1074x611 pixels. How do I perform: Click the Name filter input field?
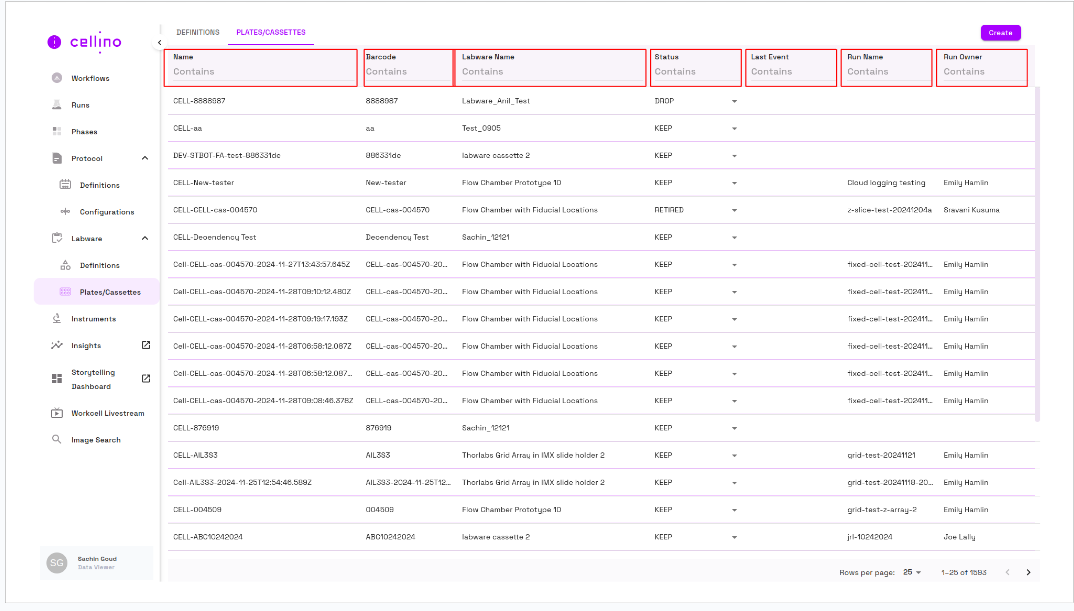(x=260, y=72)
